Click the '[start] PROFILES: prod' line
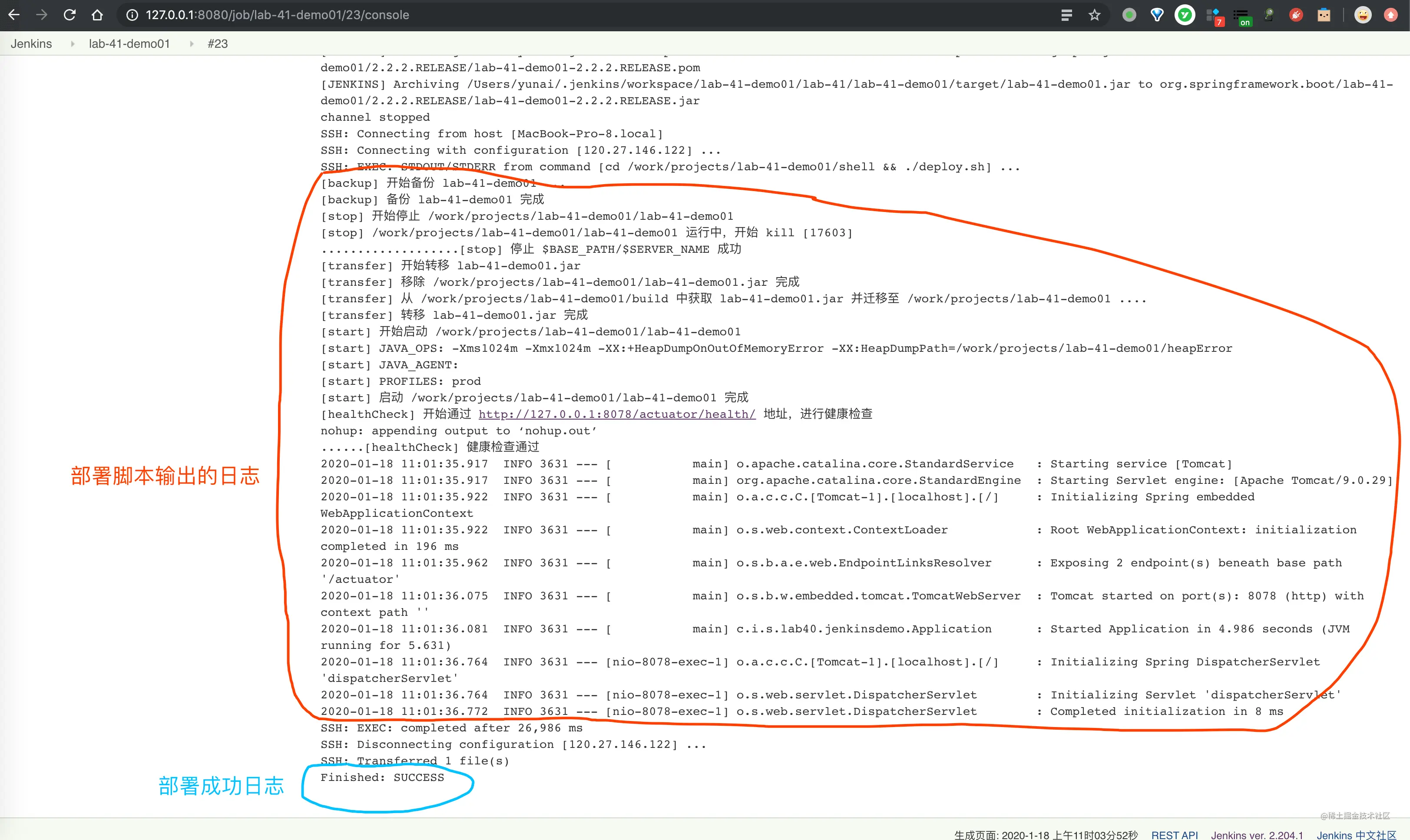The height and width of the screenshot is (840, 1410). pyautogui.click(x=400, y=381)
